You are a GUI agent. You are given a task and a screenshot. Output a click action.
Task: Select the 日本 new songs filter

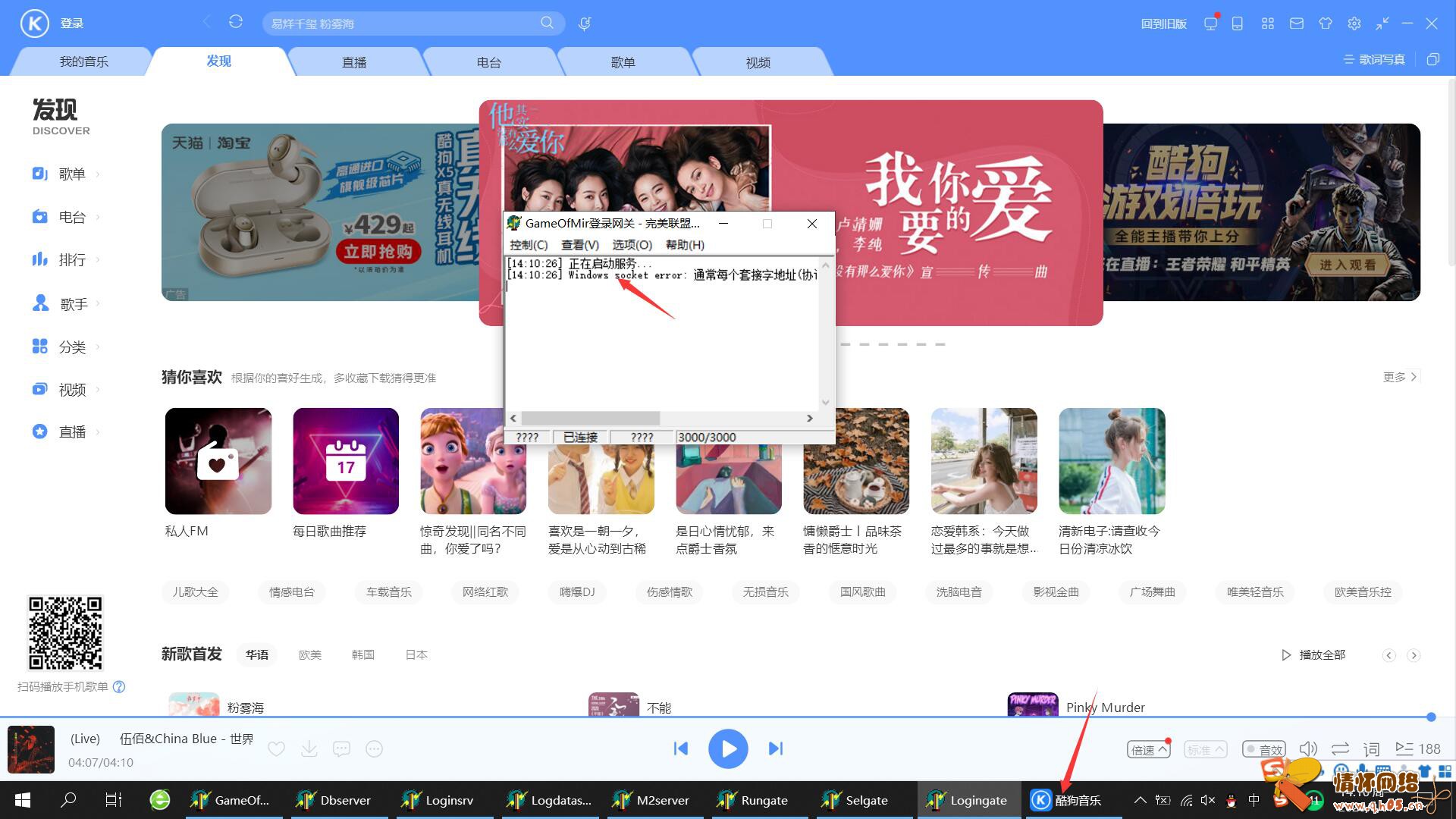pyautogui.click(x=416, y=654)
